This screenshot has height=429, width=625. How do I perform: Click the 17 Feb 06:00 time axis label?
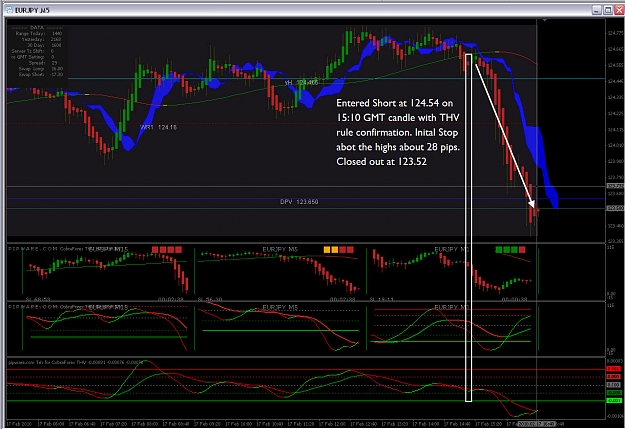(50, 423)
